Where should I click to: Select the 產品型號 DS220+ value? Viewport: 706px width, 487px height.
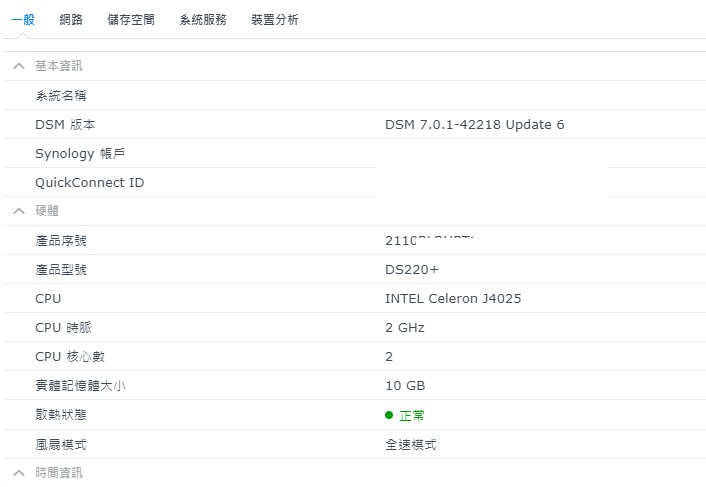pos(412,270)
